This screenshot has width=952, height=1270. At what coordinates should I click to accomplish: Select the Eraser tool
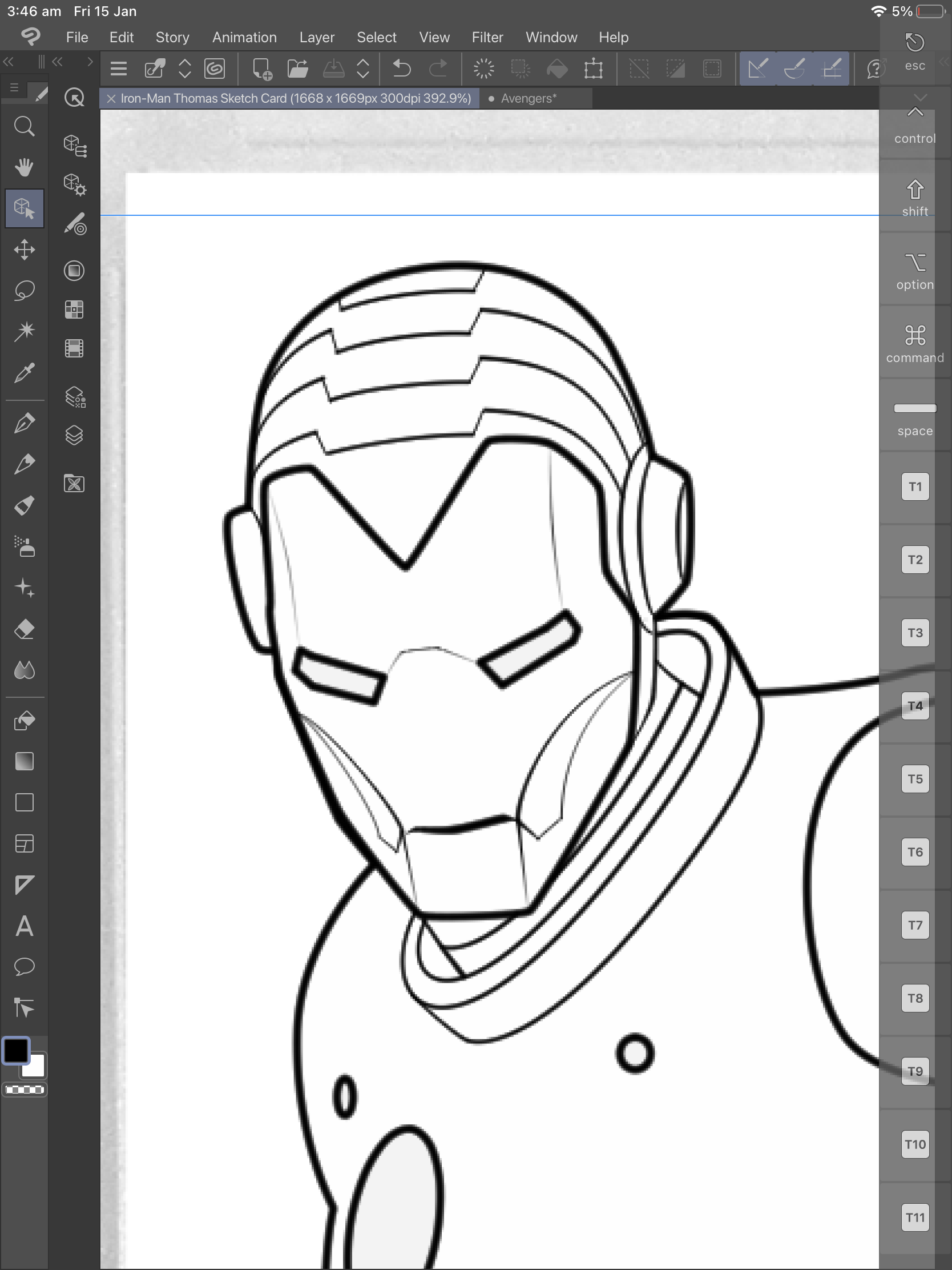coord(24,629)
